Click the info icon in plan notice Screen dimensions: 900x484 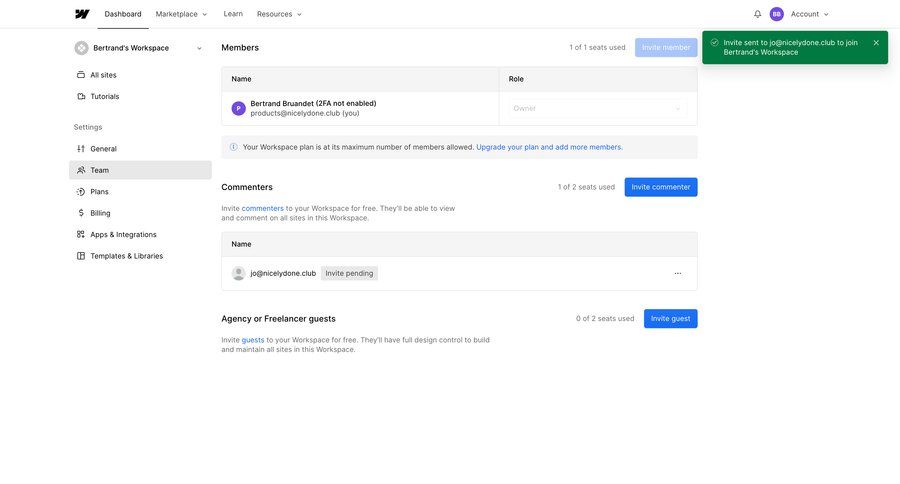(234, 147)
